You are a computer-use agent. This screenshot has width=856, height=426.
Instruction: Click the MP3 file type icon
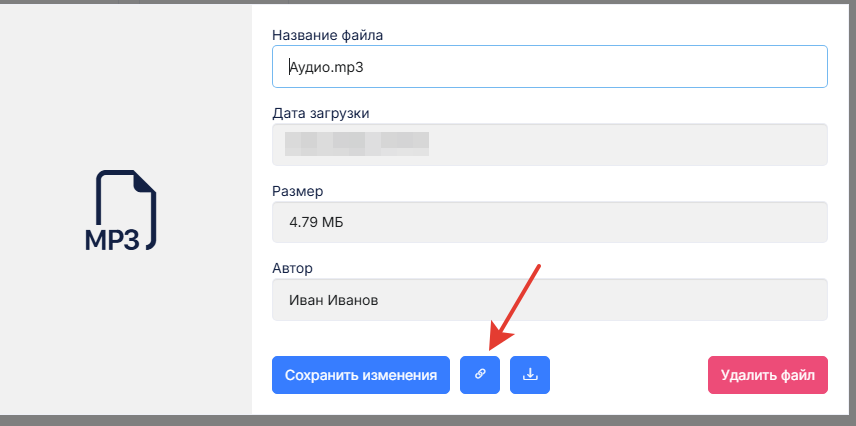(x=126, y=211)
